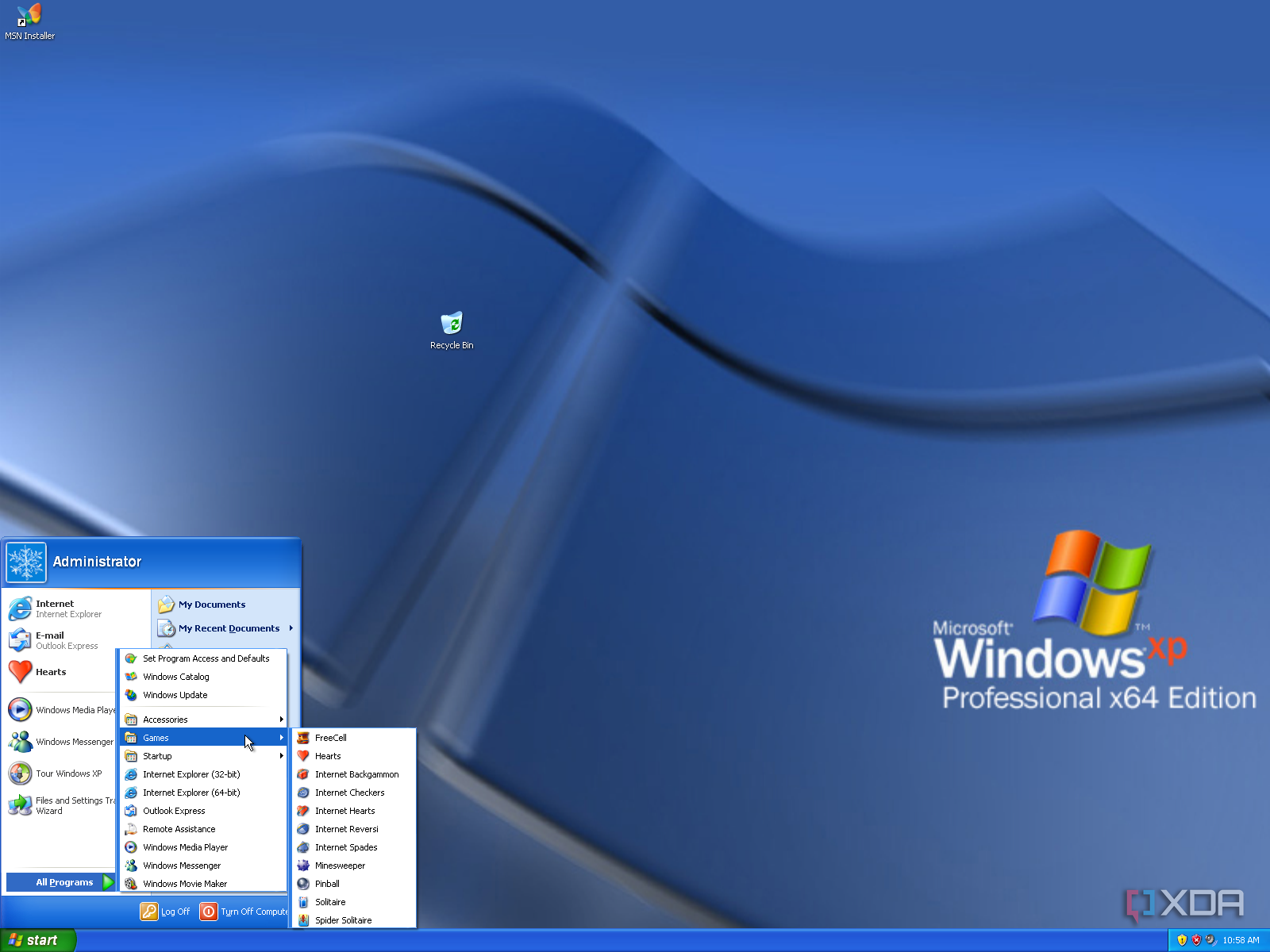Click the taskbar clock
Viewport: 1270px width, 952px height.
point(1240,940)
